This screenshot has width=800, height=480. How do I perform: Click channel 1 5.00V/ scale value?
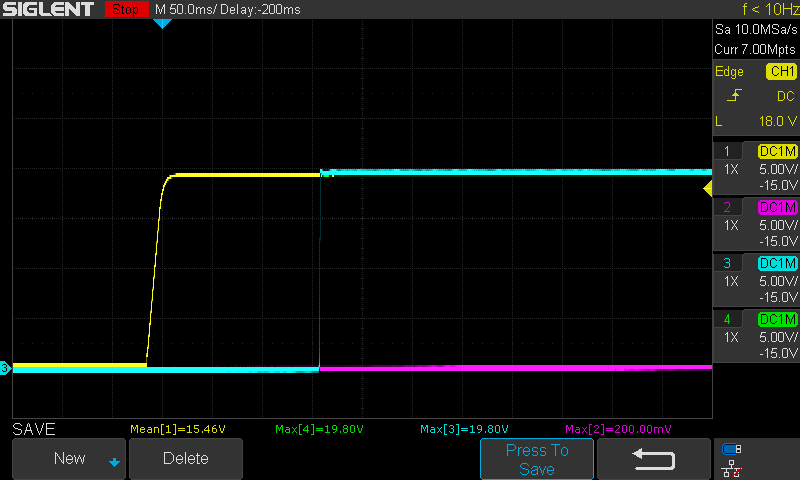778,169
